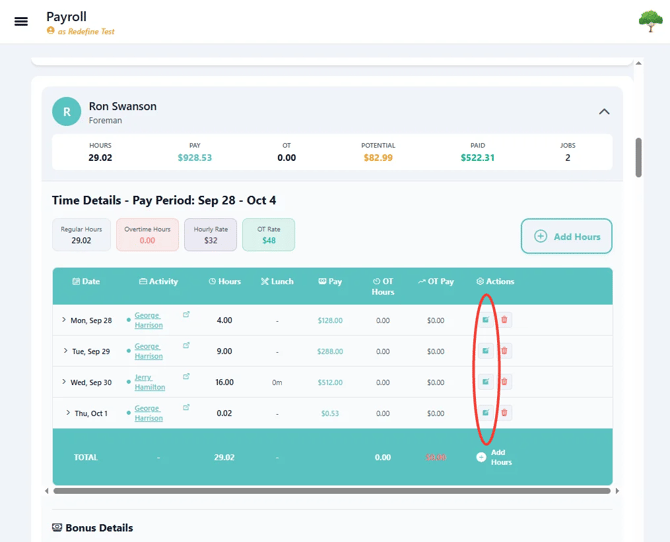
Task: Click the PAY $928.53 summary value
Action: [x=195, y=158]
